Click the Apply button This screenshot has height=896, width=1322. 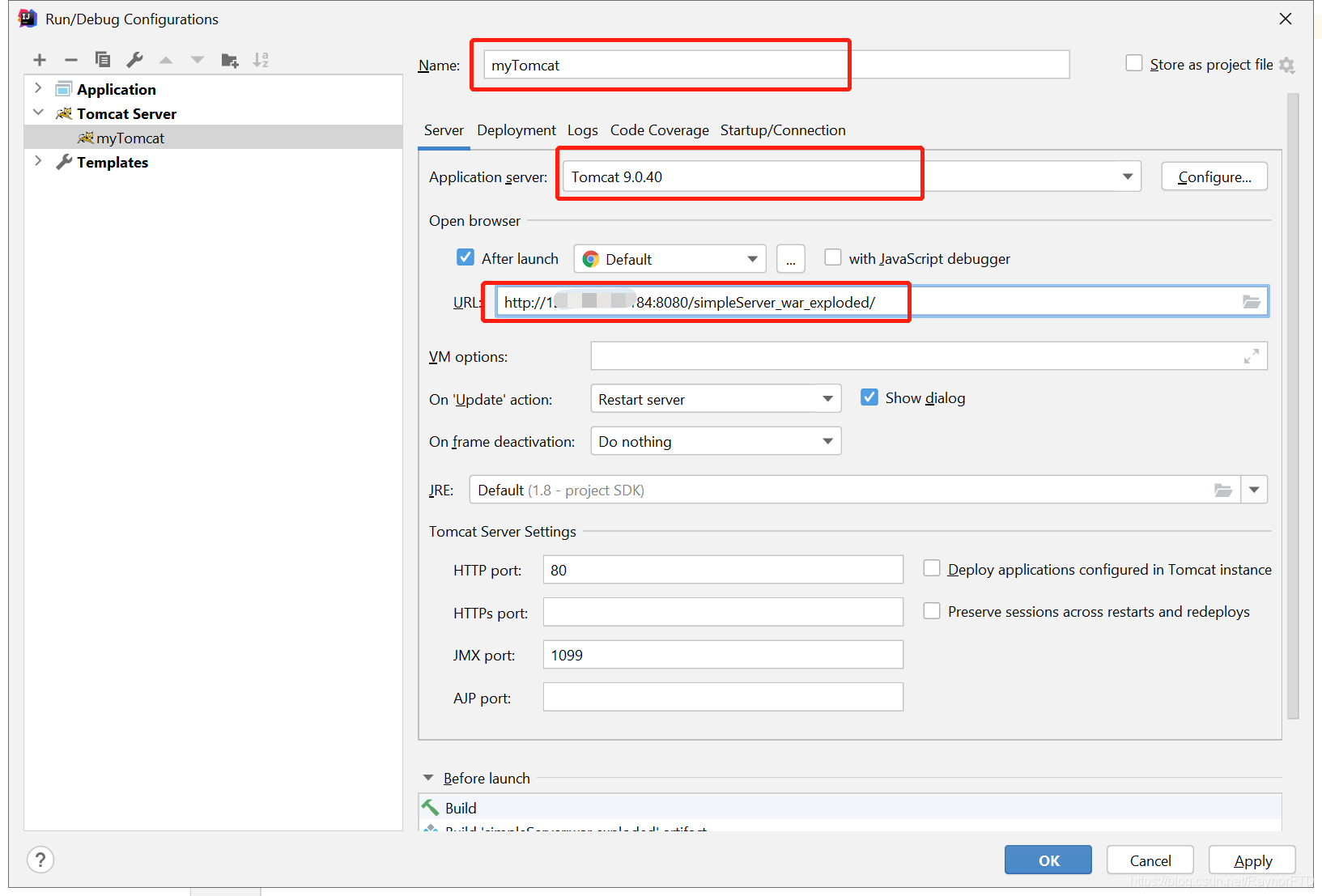pyautogui.click(x=1252, y=860)
